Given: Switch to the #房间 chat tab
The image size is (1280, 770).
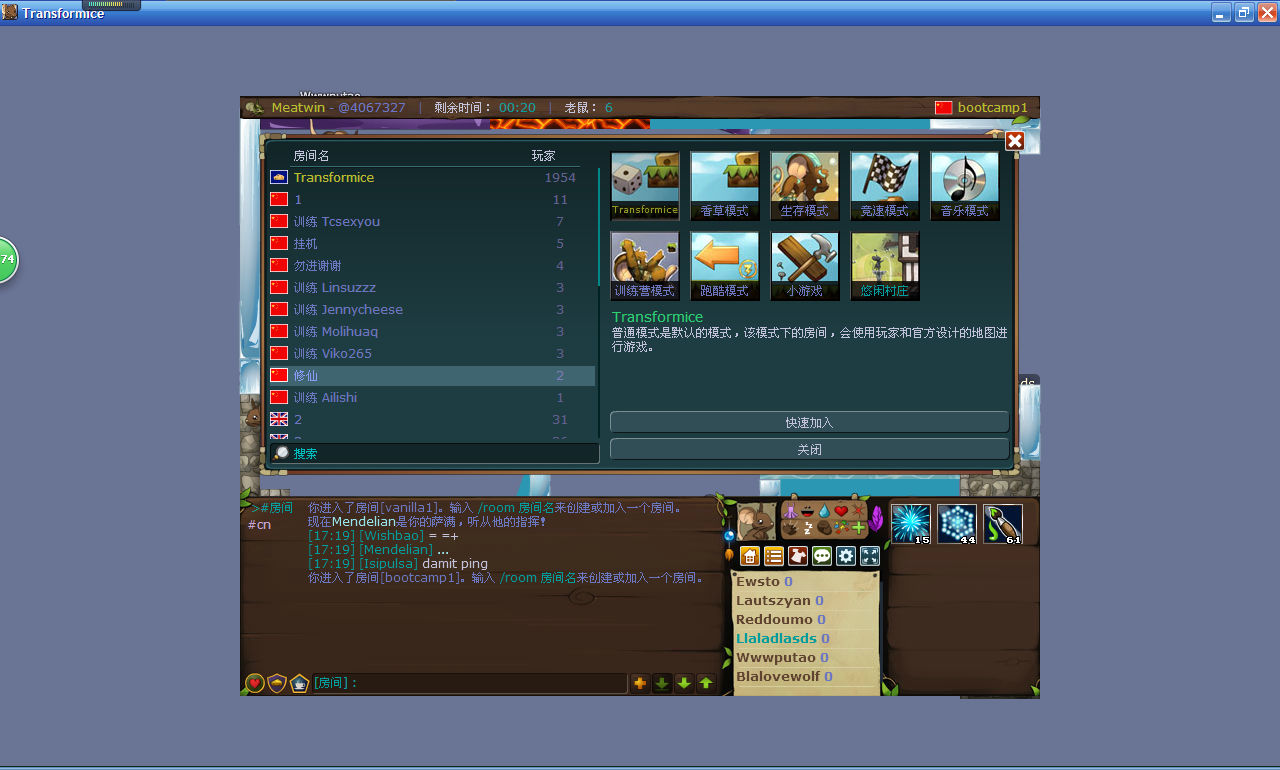Looking at the screenshot, I should pos(272,508).
